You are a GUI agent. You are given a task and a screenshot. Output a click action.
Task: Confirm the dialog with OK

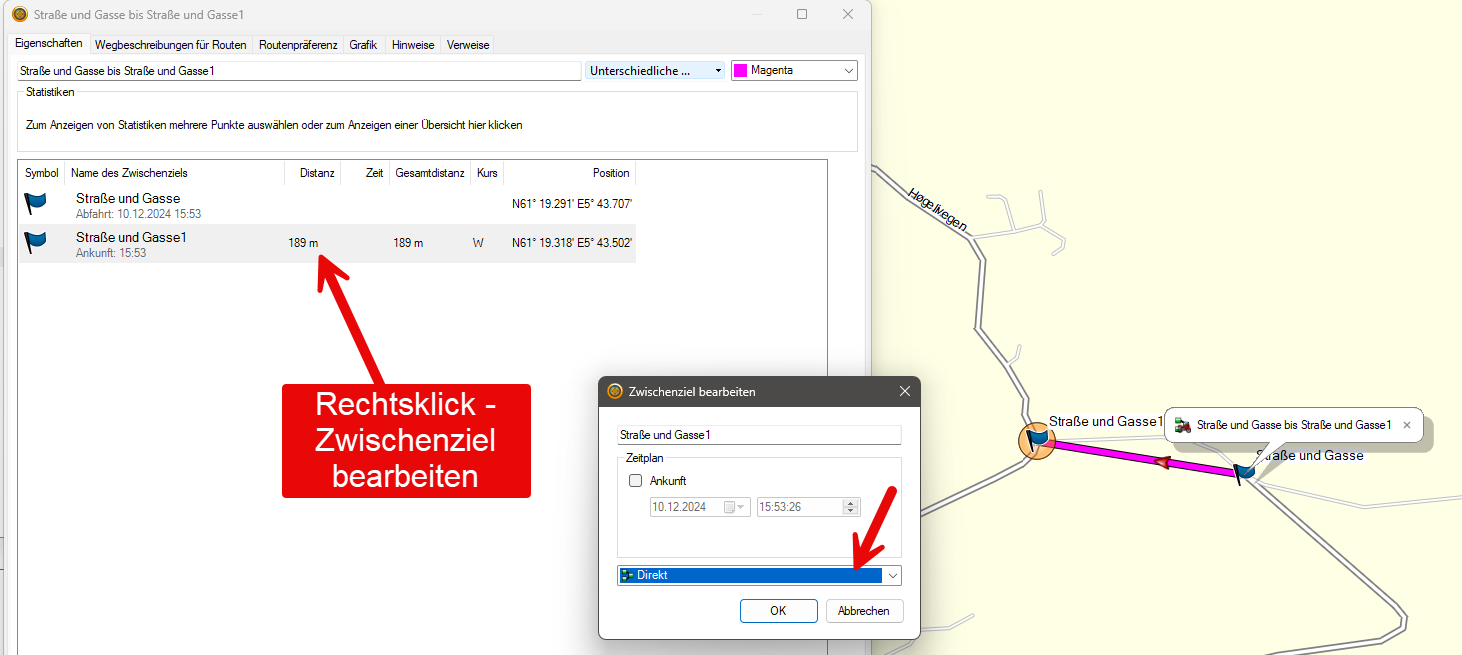[778, 611]
